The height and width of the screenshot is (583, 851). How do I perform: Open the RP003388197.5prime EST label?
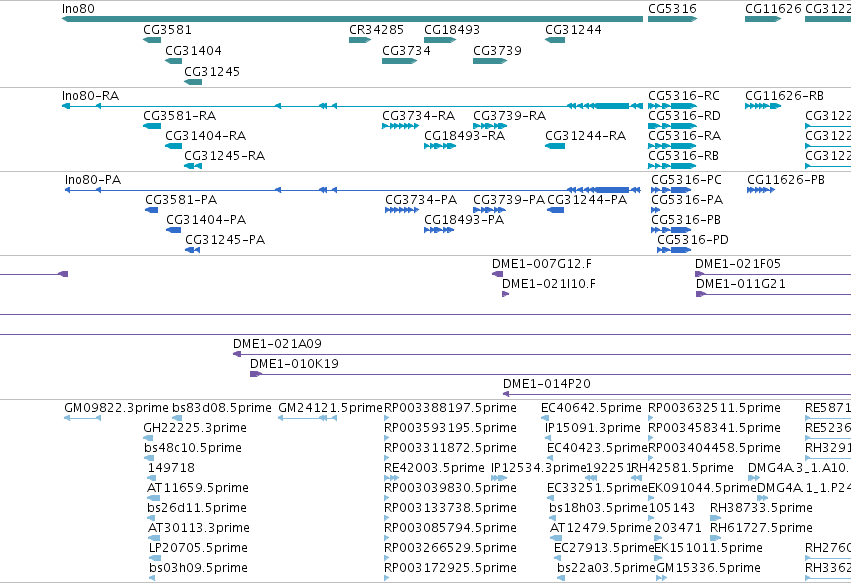[x=450, y=408]
